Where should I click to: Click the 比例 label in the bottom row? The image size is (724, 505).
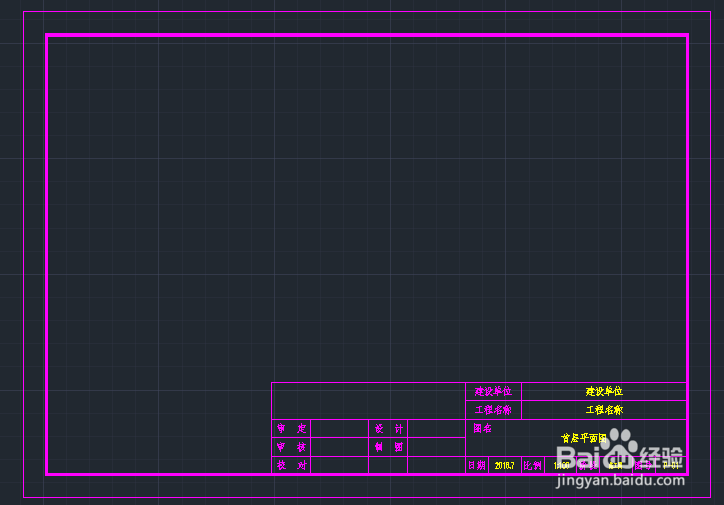click(532, 465)
